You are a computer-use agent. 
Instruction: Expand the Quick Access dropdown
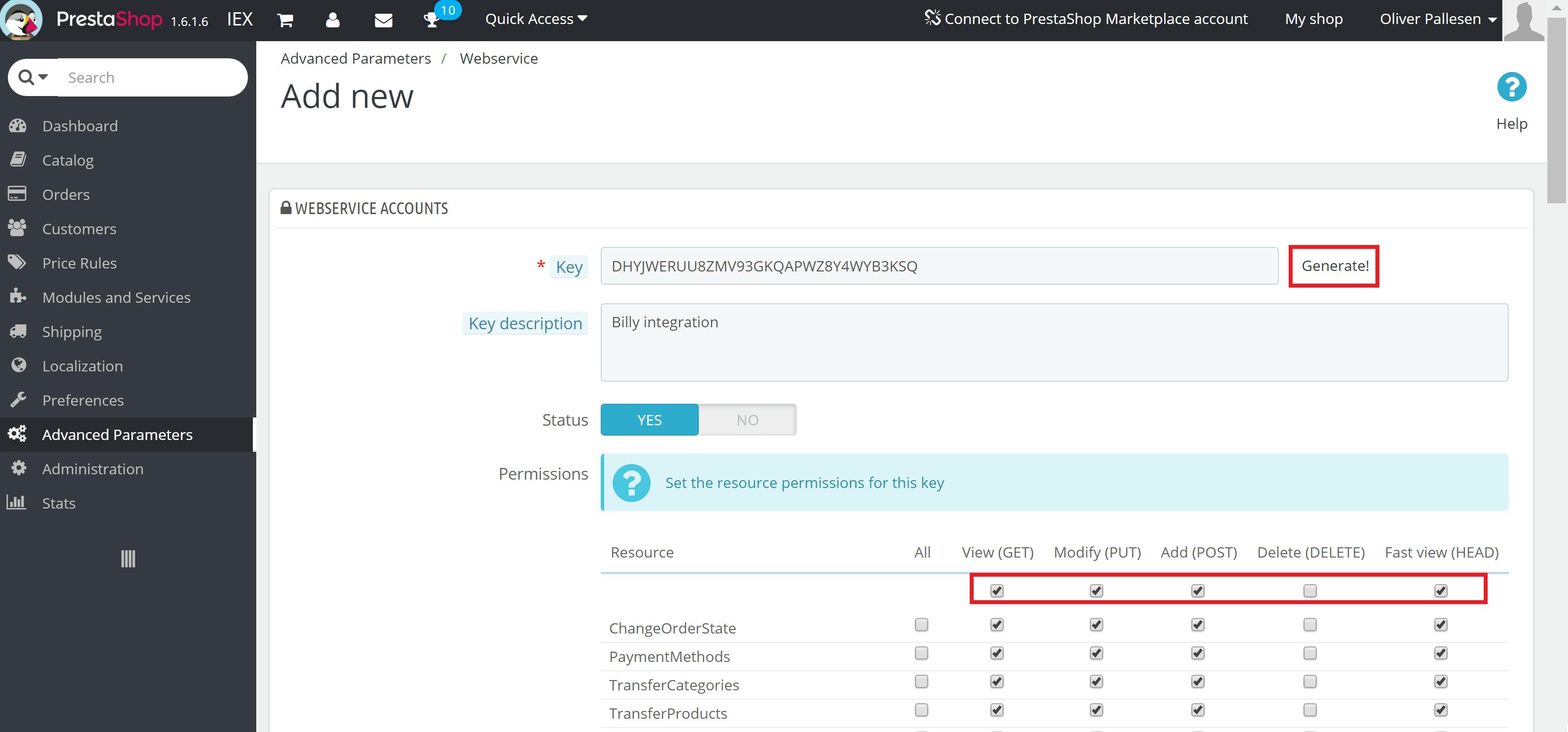(x=536, y=19)
